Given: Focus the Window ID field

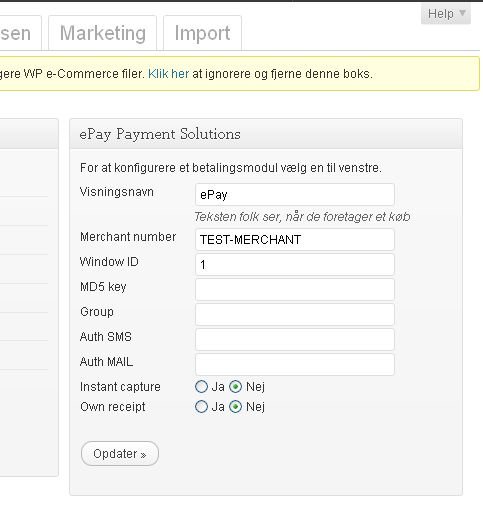Looking at the screenshot, I should click(295, 264).
